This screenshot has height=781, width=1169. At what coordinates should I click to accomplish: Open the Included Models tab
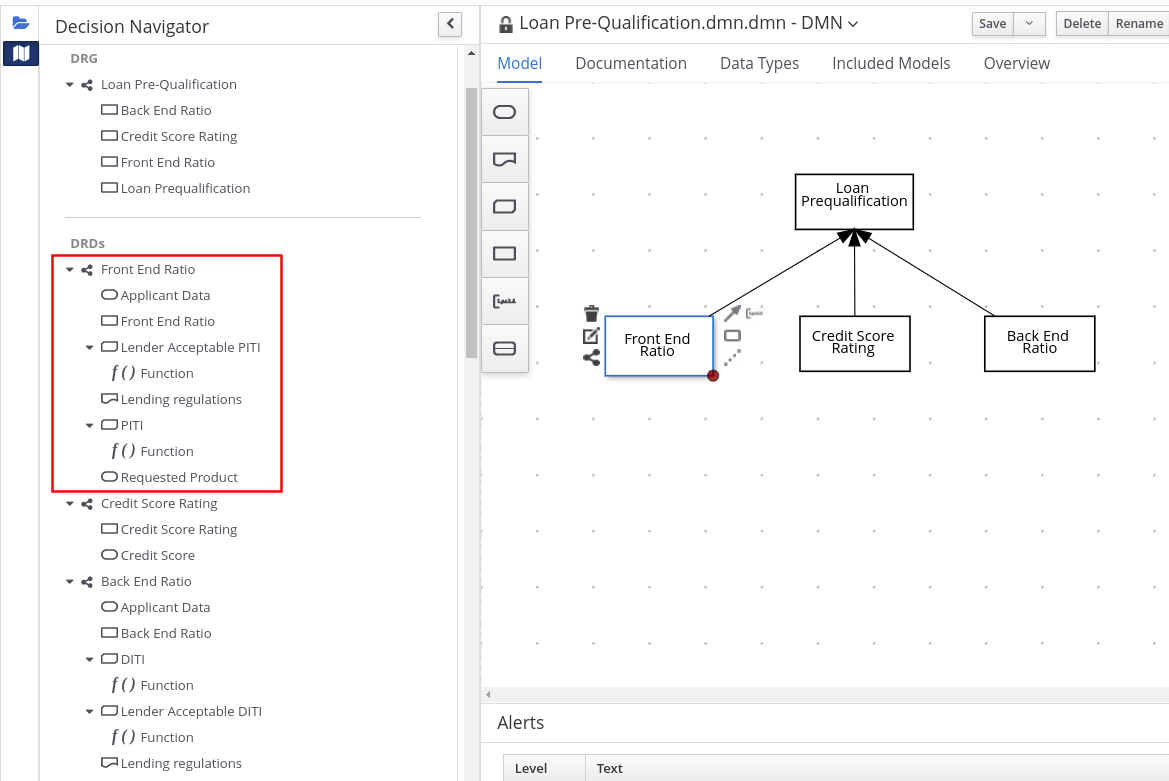(x=891, y=63)
